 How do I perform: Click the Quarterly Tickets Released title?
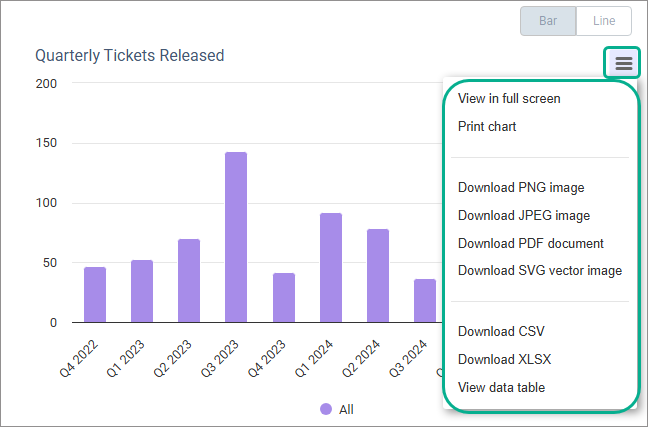click(130, 55)
